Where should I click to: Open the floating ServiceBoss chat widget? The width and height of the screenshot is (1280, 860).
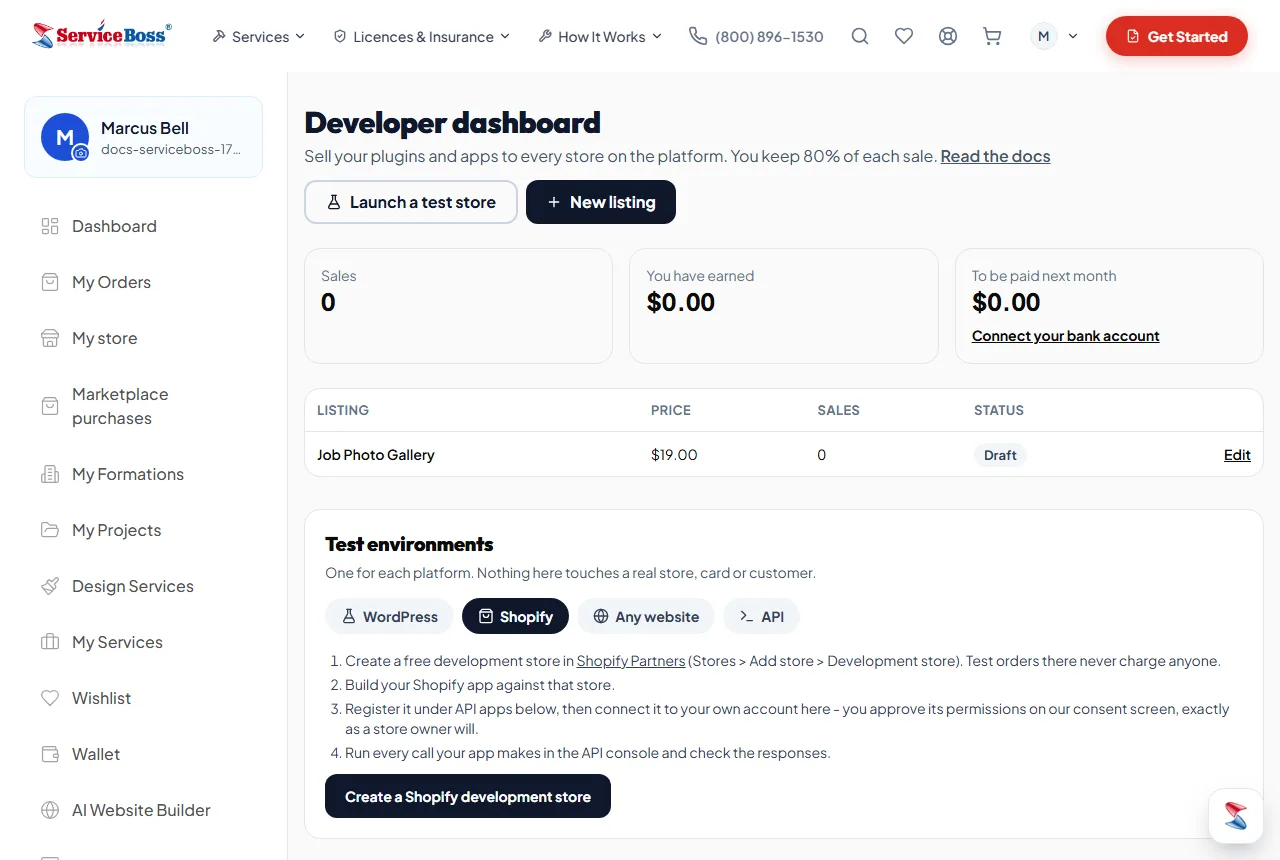coord(1236,816)
